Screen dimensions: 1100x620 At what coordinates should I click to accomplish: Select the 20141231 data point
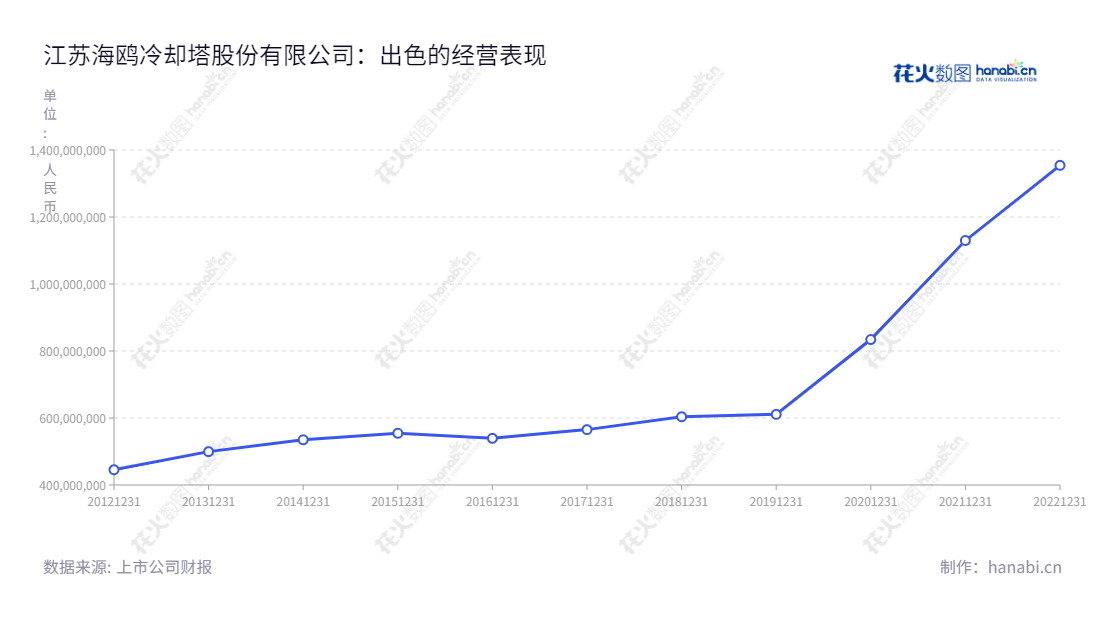303,440
